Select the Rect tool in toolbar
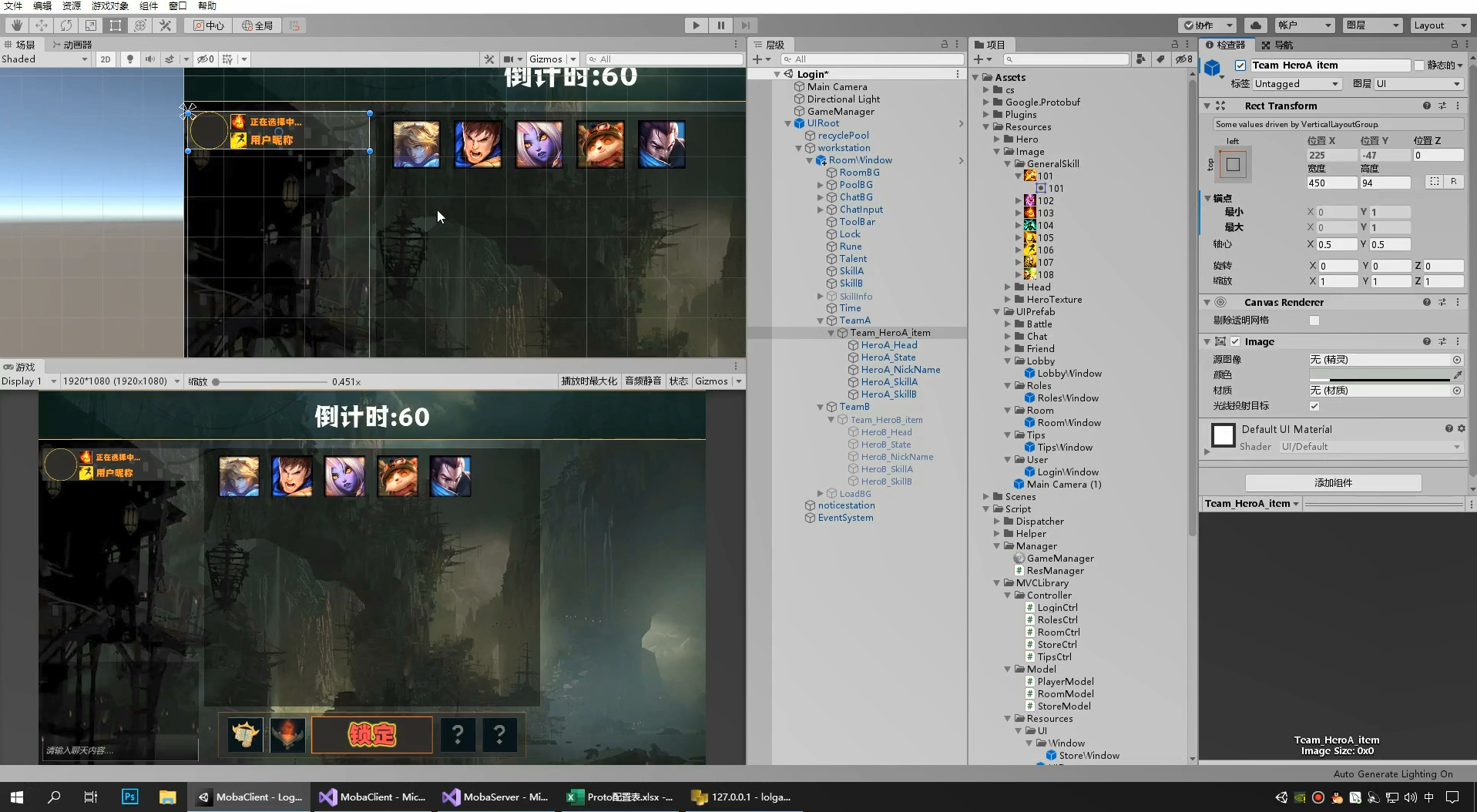 coord(115,25)
